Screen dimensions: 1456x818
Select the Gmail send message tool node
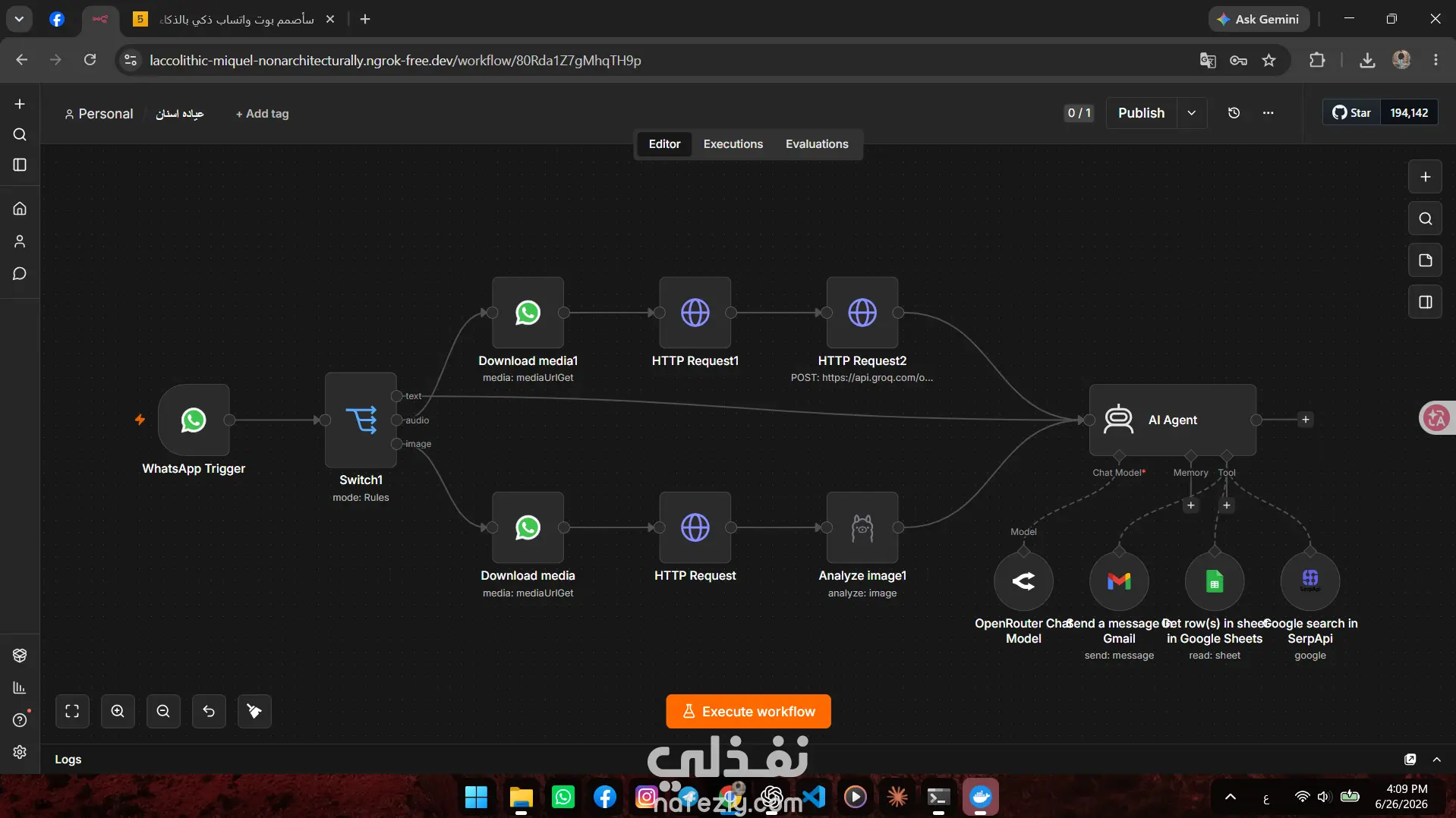[1119, 581]
